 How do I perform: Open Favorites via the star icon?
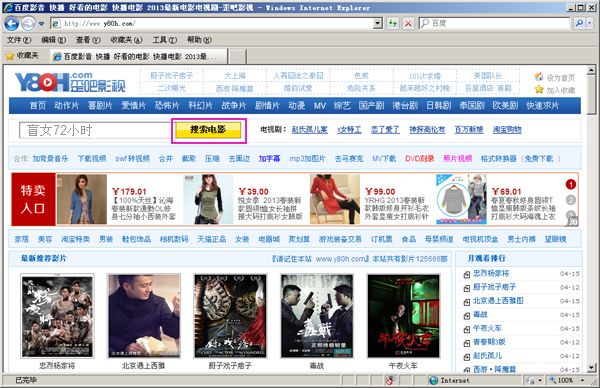[10, 56]
